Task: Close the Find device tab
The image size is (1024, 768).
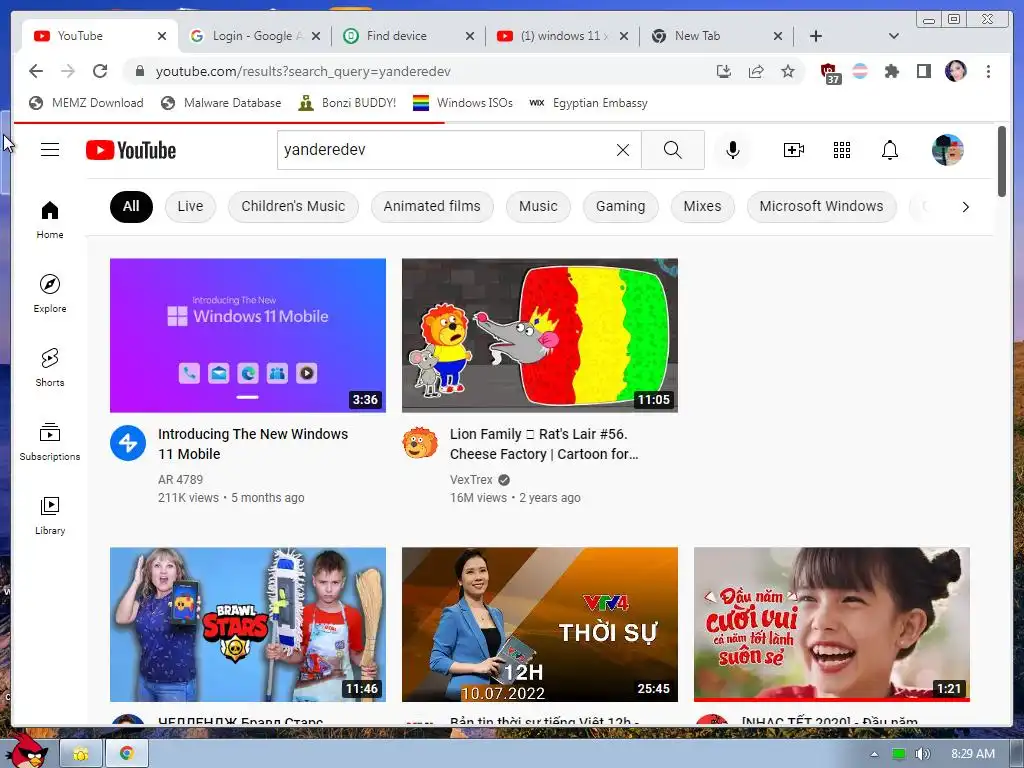Action: coord(470,36)
